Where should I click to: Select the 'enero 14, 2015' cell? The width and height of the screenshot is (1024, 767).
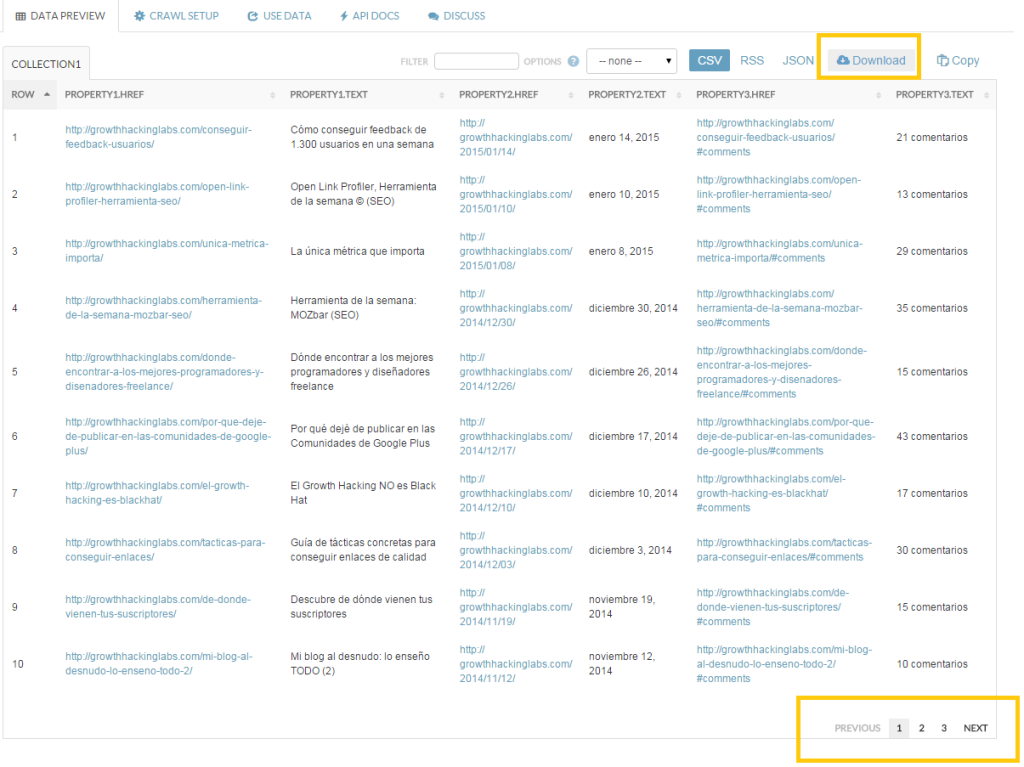pyautogui.click(x=624, y=137)
